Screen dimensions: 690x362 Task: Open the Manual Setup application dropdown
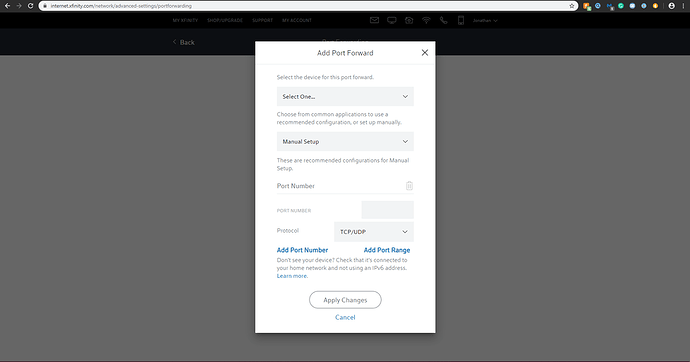tap(345, 142)
